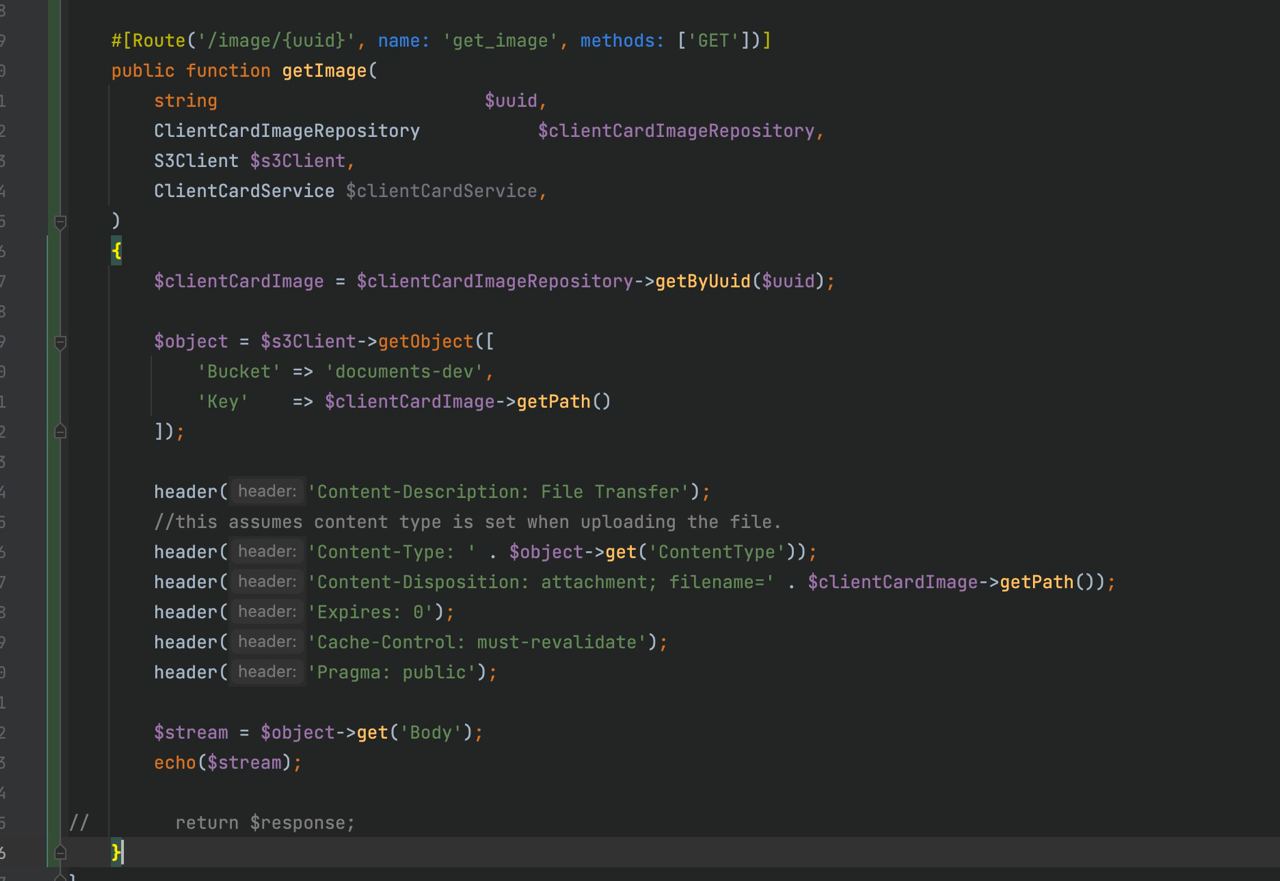Click the getImage function name

tap(324, 71)
